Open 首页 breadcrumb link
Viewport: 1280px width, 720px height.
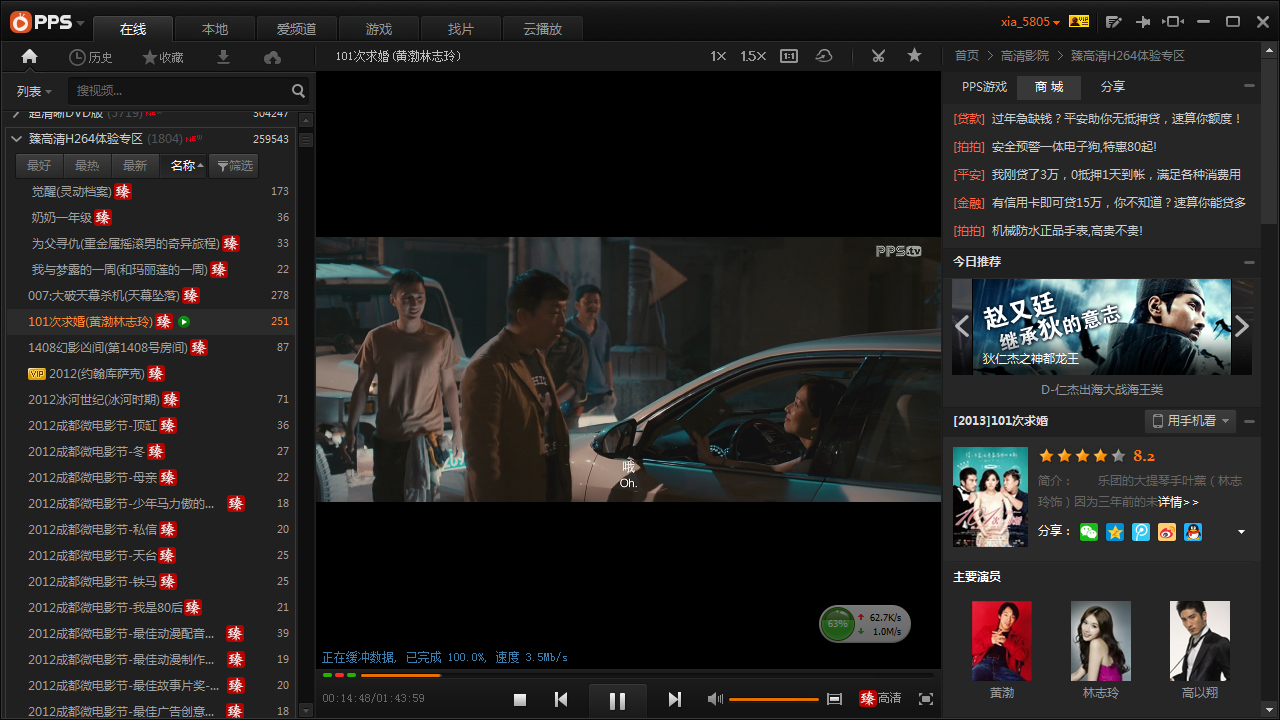(x=966, y=57)
